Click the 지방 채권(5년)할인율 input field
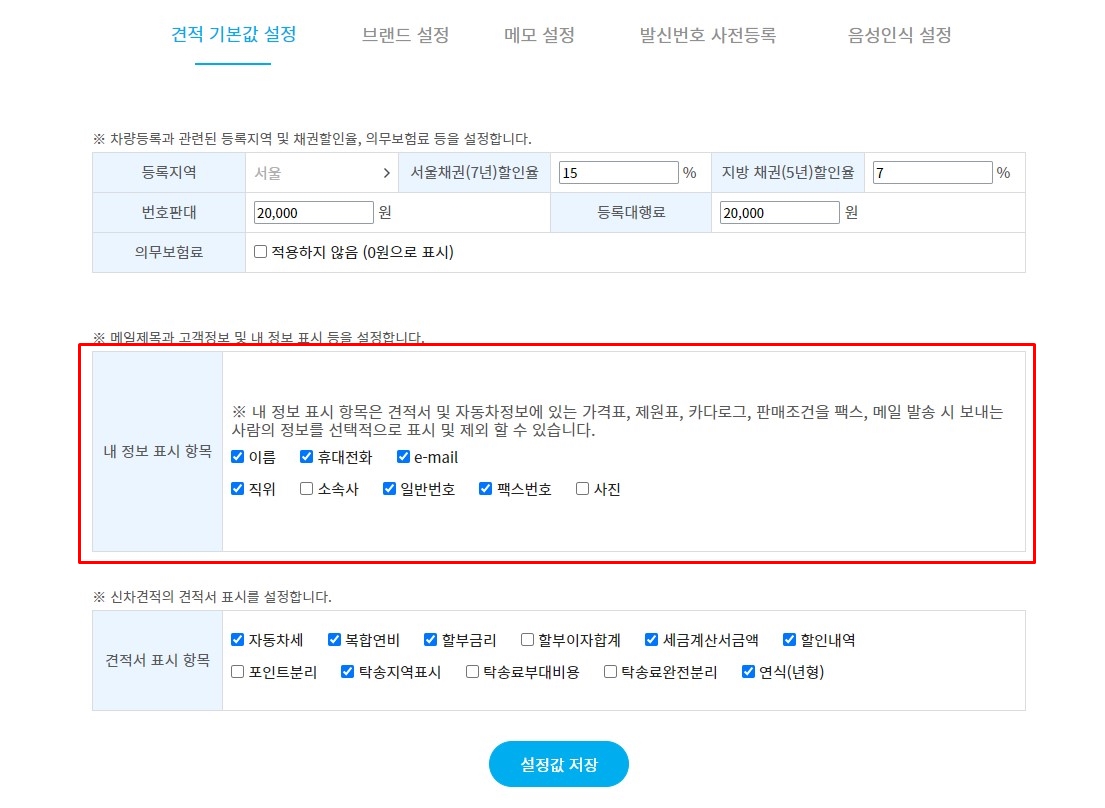Viewport: 1105px width, 808px height. [x=932, y=173]
